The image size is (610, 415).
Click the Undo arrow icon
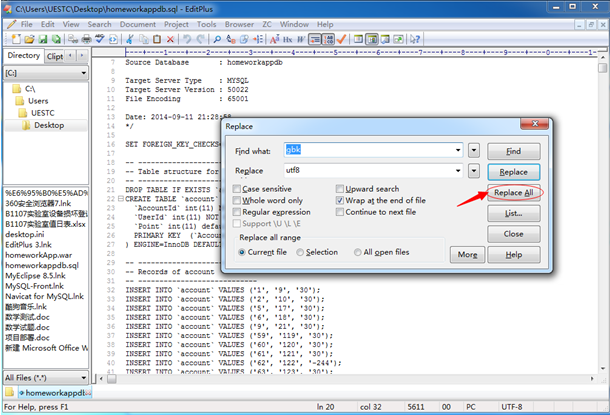[186, 38]
